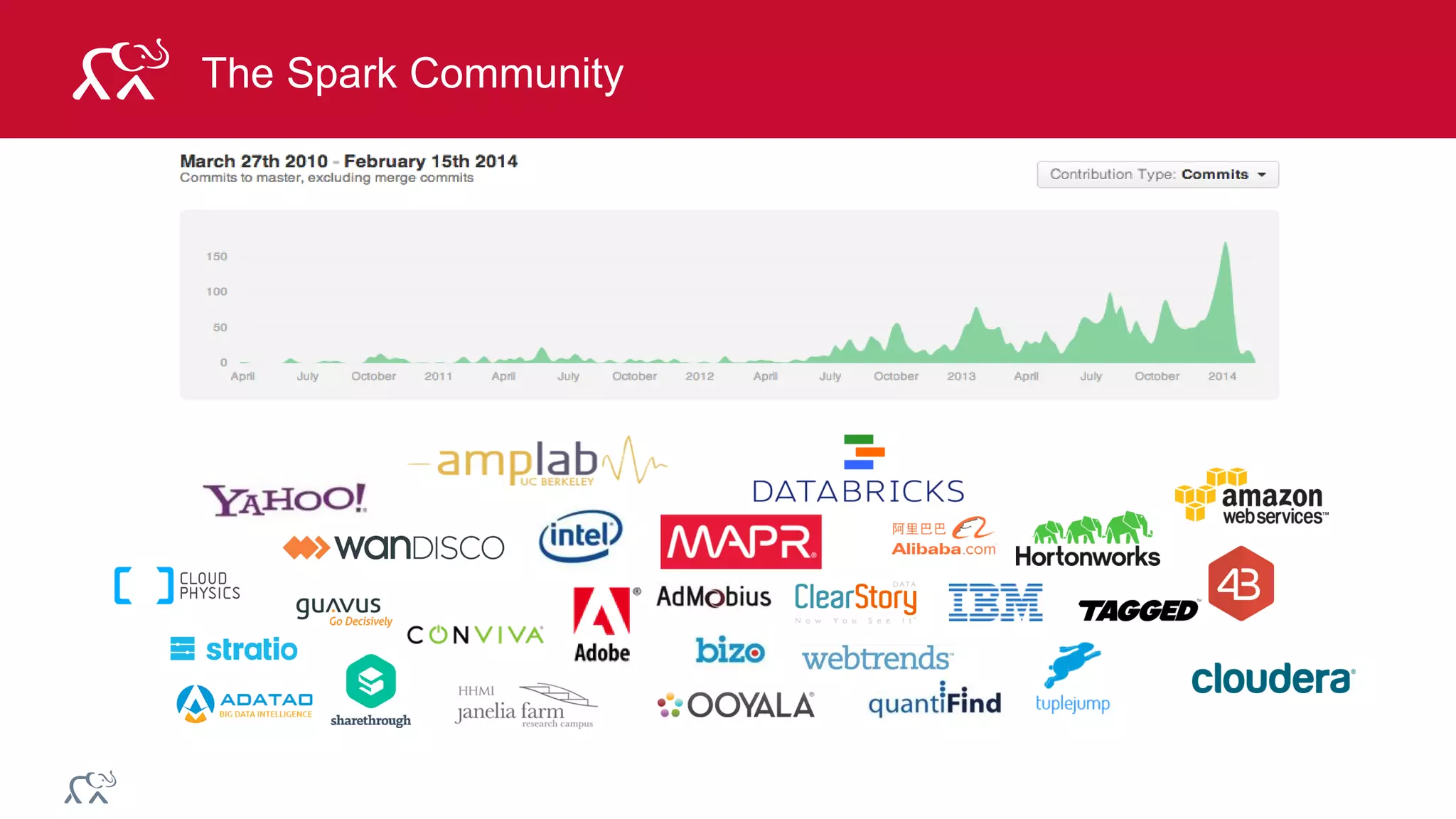Click the MapR logo
This screenshot has height=819, width=1456.
pos(741,542)
